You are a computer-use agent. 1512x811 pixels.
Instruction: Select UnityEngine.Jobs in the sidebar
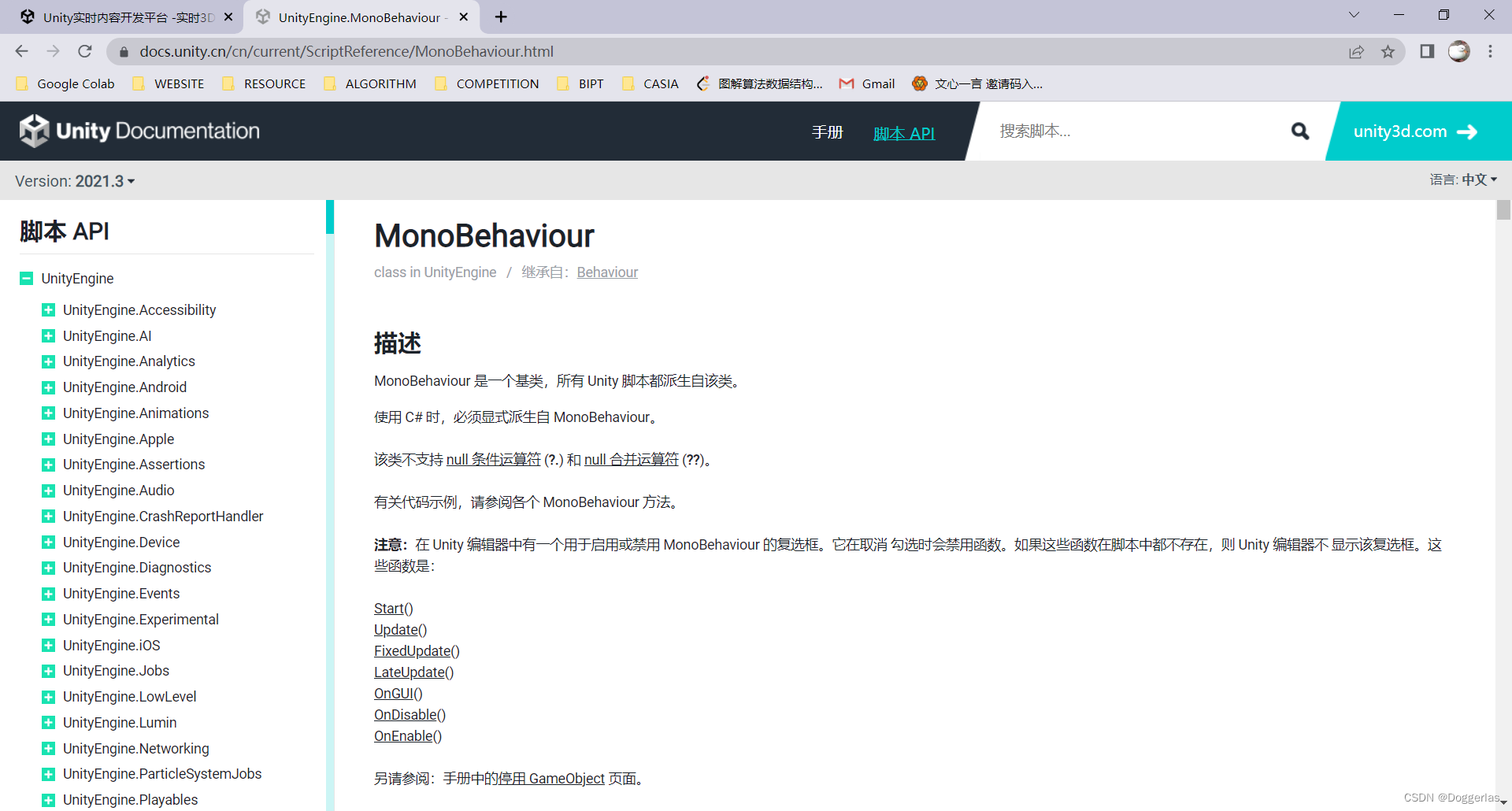116,671
